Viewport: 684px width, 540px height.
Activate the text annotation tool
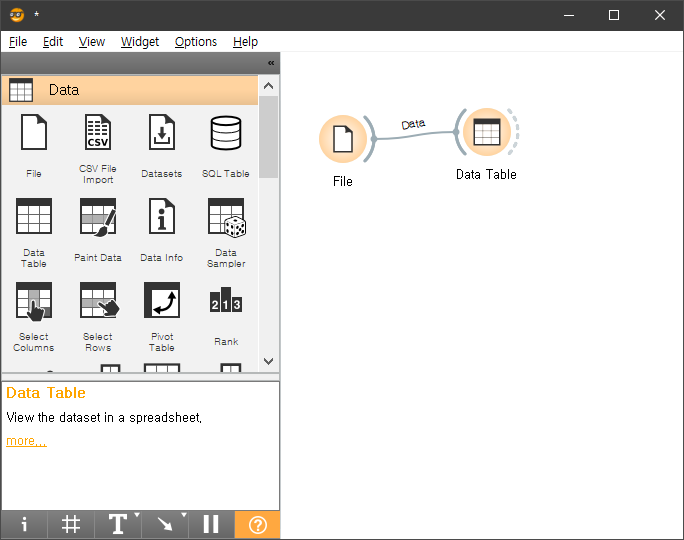116,524
